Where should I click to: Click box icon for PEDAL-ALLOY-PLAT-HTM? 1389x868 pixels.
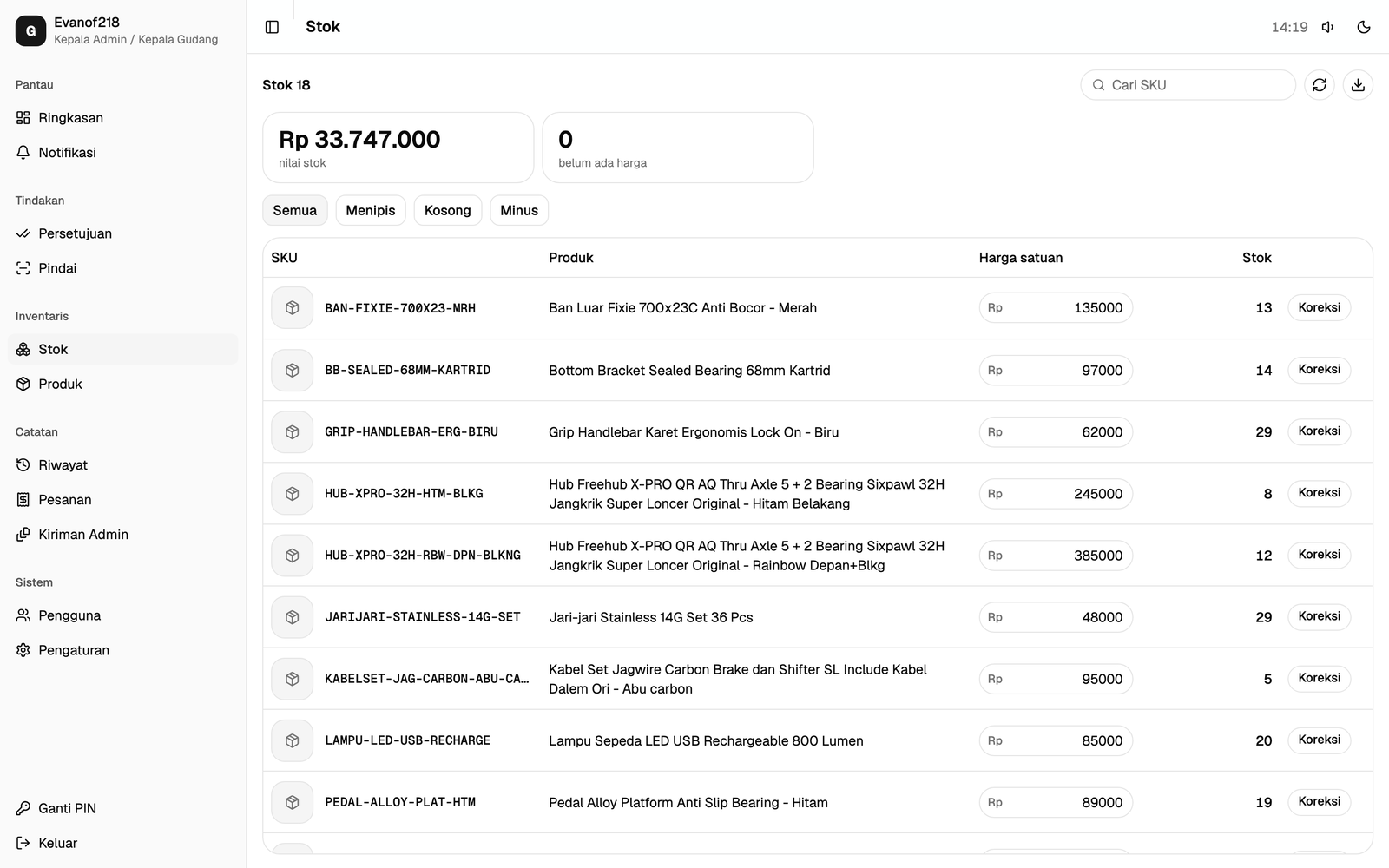293,802
